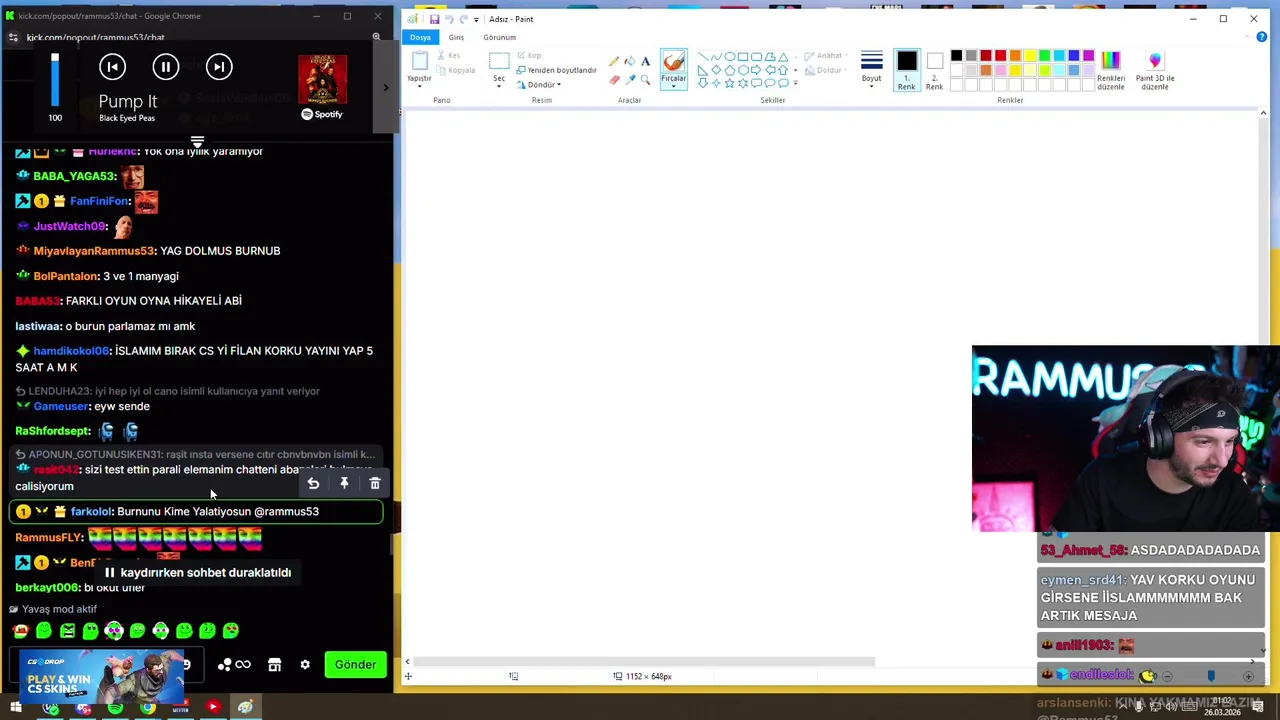
Task: Pause the Pump It track
Action: pos(165,67)
